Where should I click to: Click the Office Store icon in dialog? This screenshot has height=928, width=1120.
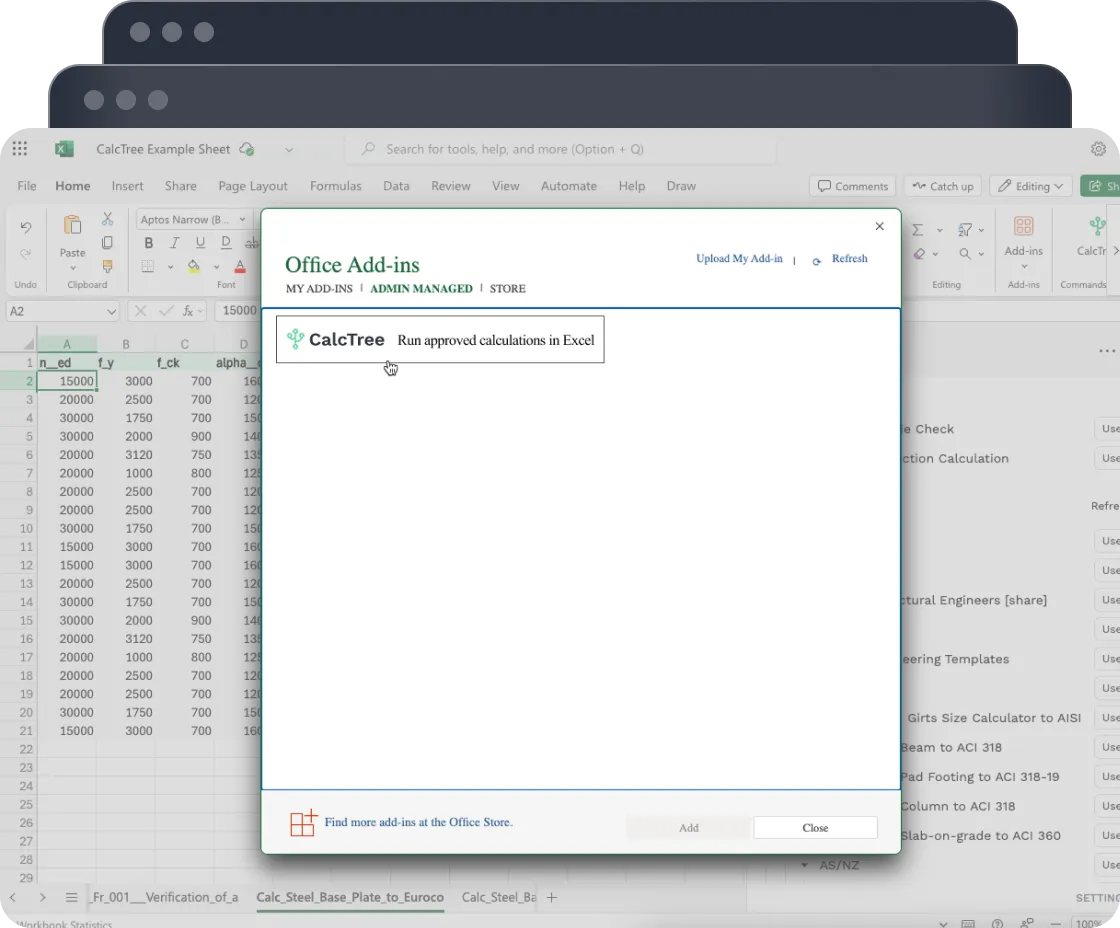coord(304,823)
